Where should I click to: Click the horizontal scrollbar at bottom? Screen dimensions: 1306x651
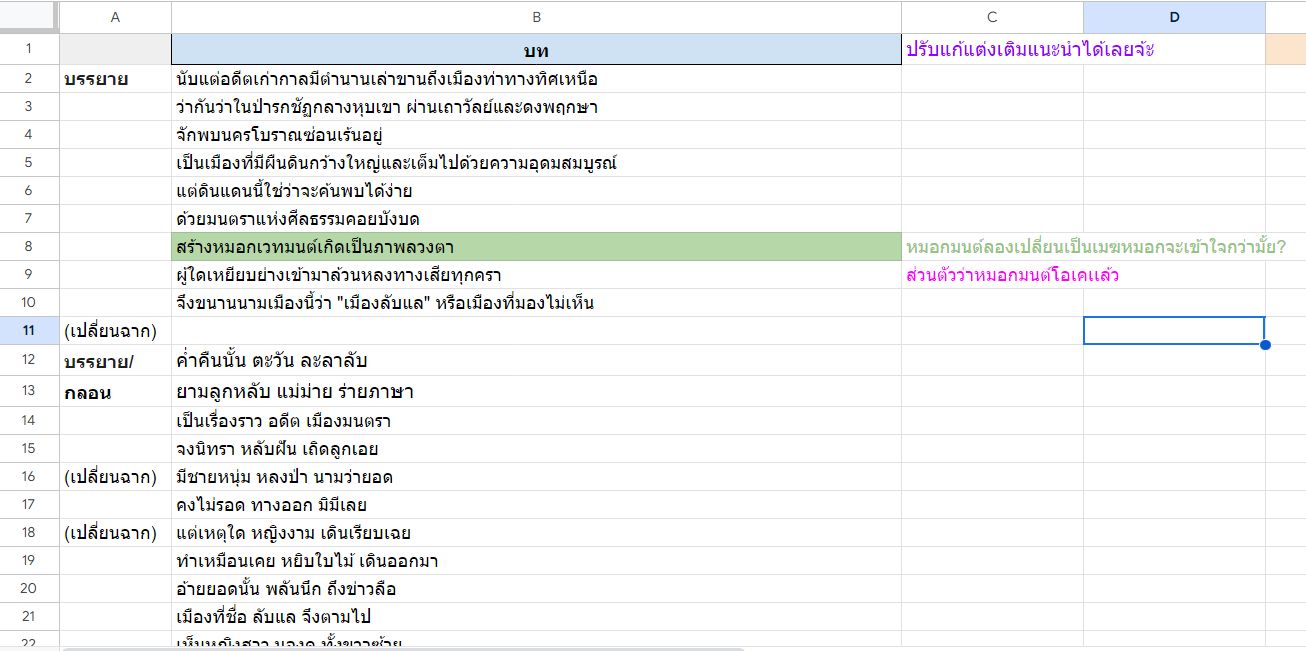tap(400, 648)
